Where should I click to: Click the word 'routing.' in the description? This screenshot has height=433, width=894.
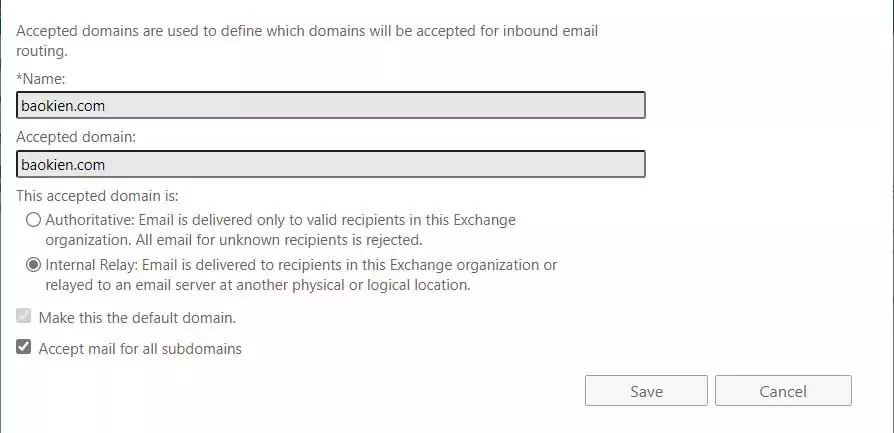42,51
